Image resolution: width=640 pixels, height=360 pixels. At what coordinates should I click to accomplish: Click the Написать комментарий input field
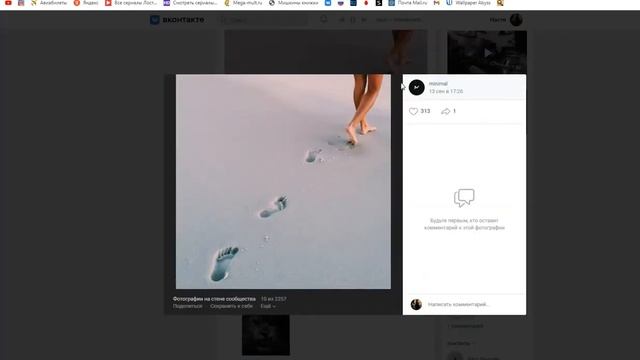473,304
